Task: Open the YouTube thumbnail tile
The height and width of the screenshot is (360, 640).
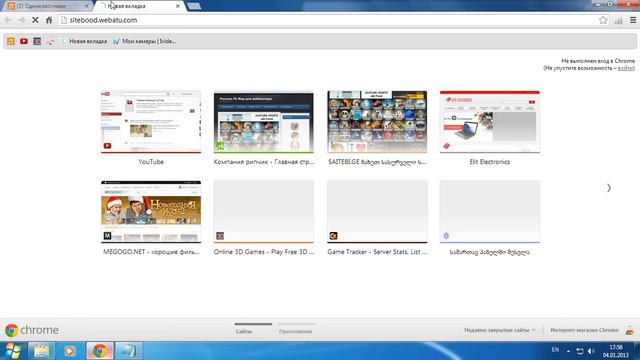Action: pos(151,122)
